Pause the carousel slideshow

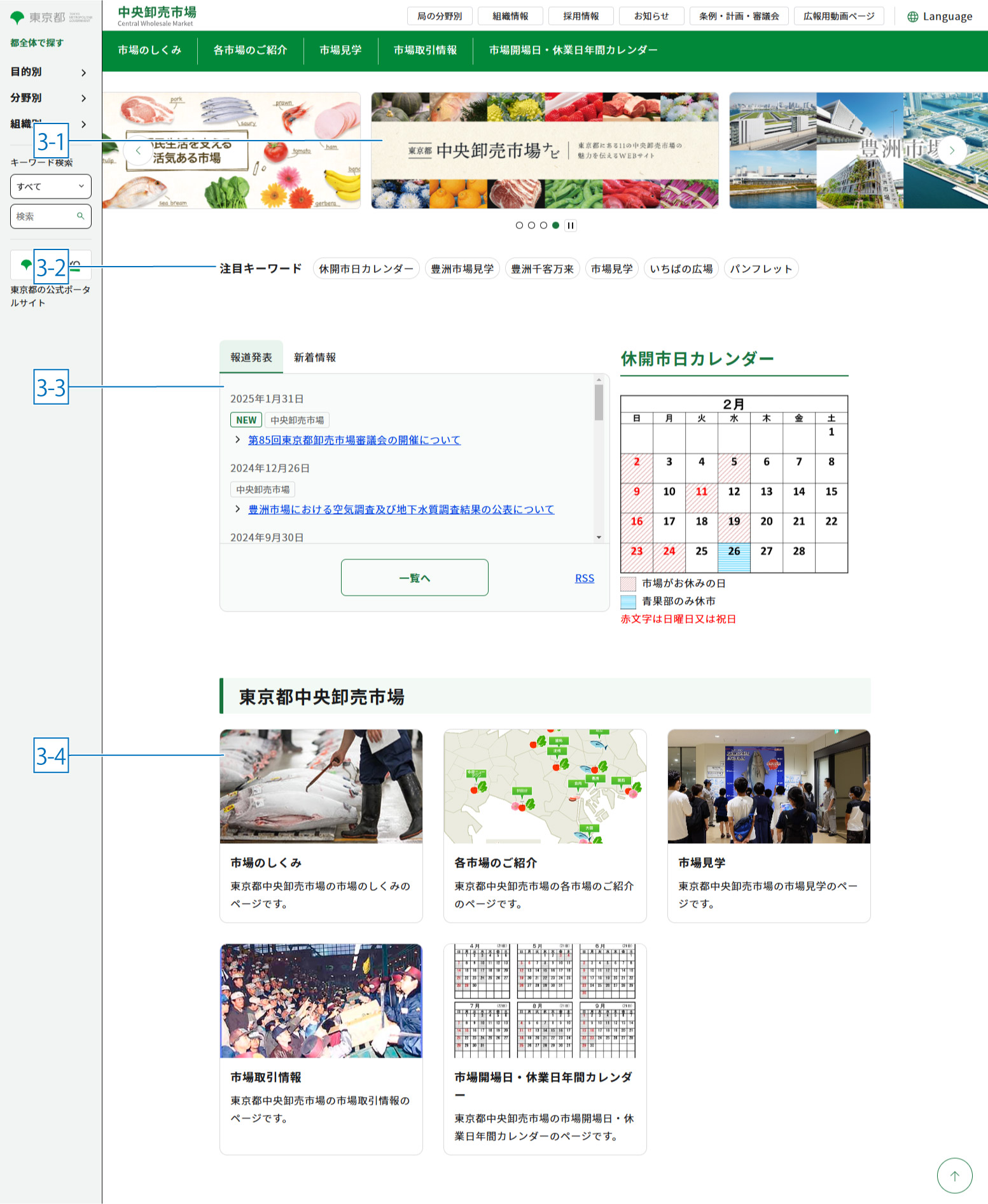[571, 225]
